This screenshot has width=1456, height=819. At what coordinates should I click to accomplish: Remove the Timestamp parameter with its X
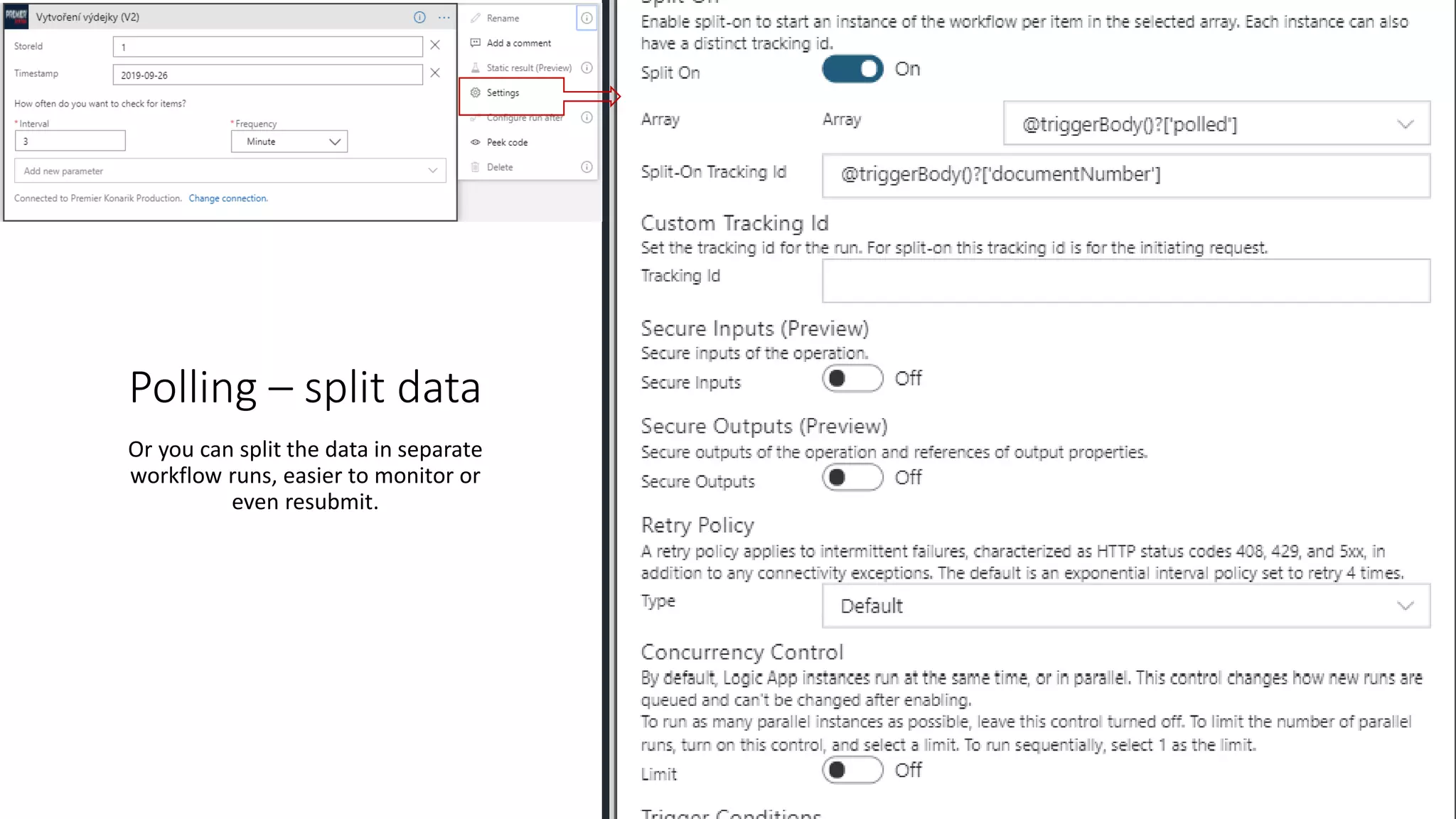435,73
